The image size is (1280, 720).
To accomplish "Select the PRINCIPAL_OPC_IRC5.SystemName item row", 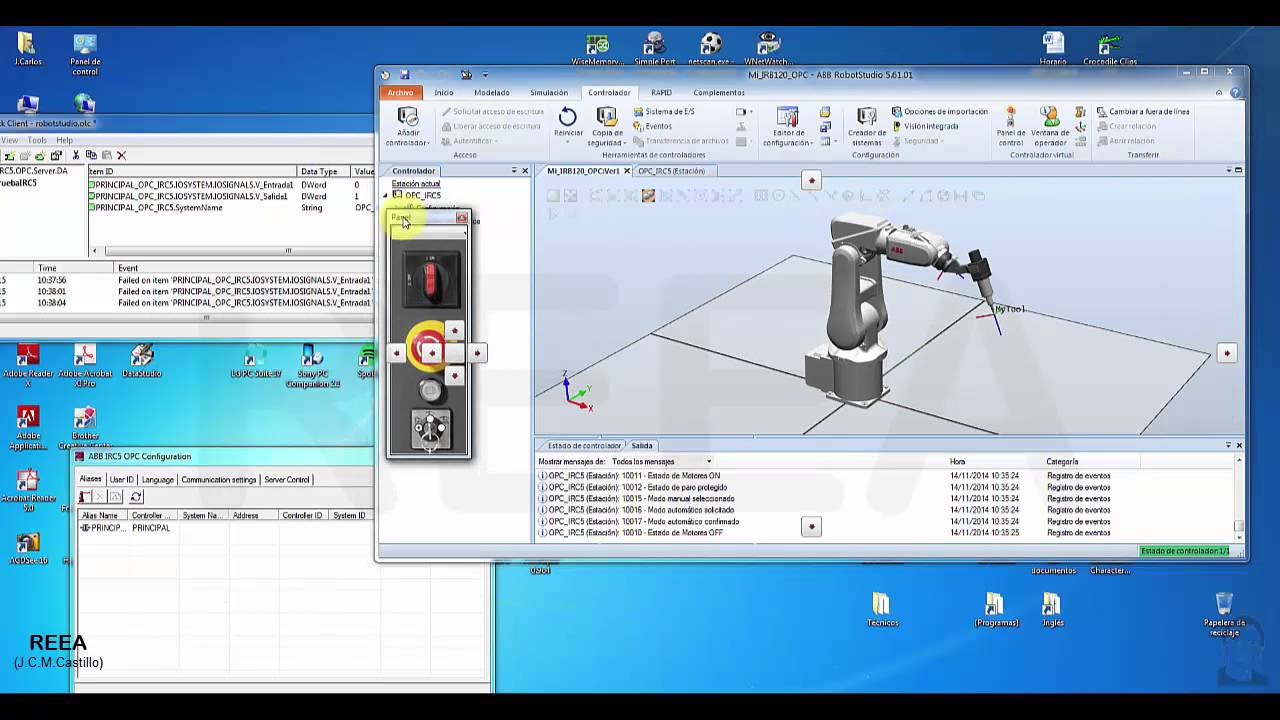I will [x=230, y=208].
